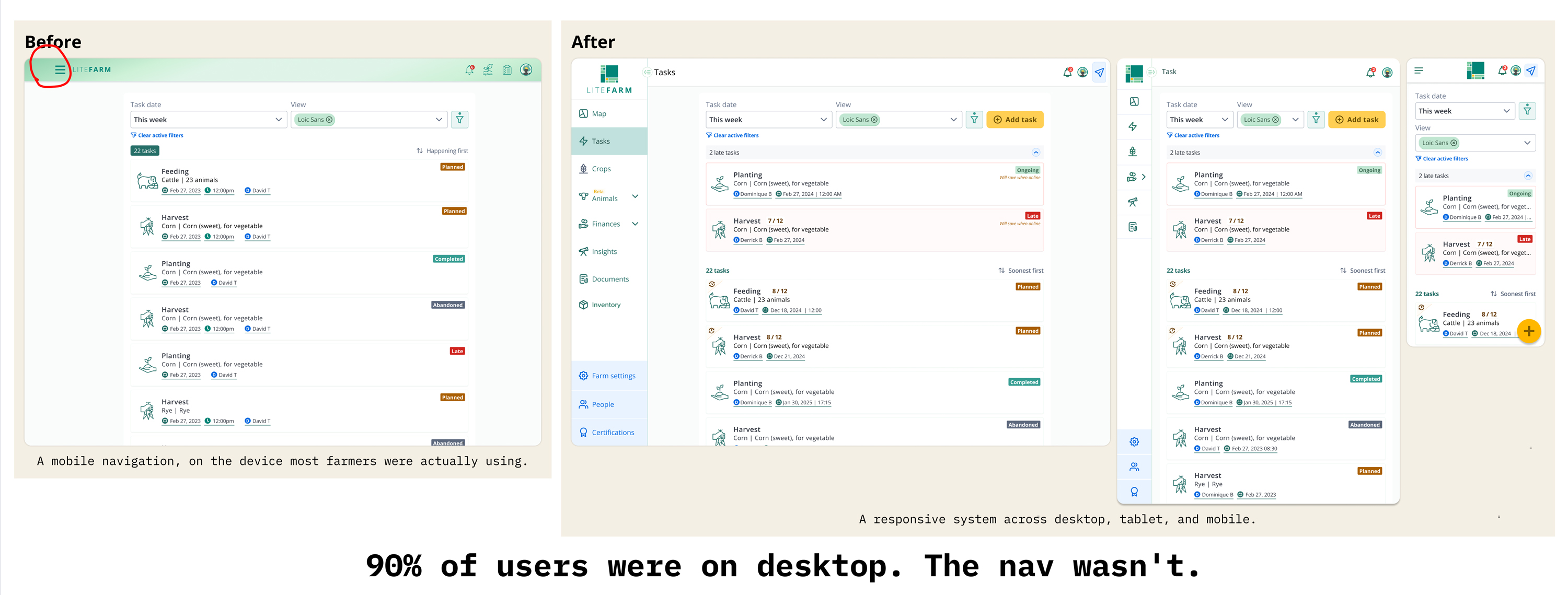Click the lightning bolt Tasks icon in the tablet sidebar
Screen dimensions: 1568x595
[1133, 126]
